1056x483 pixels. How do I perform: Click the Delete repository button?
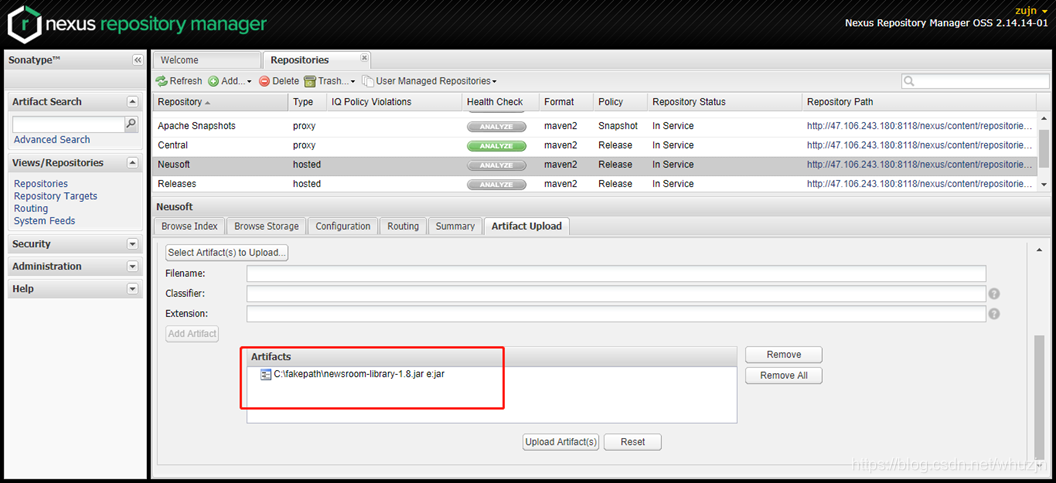click(x=279, y=81)
